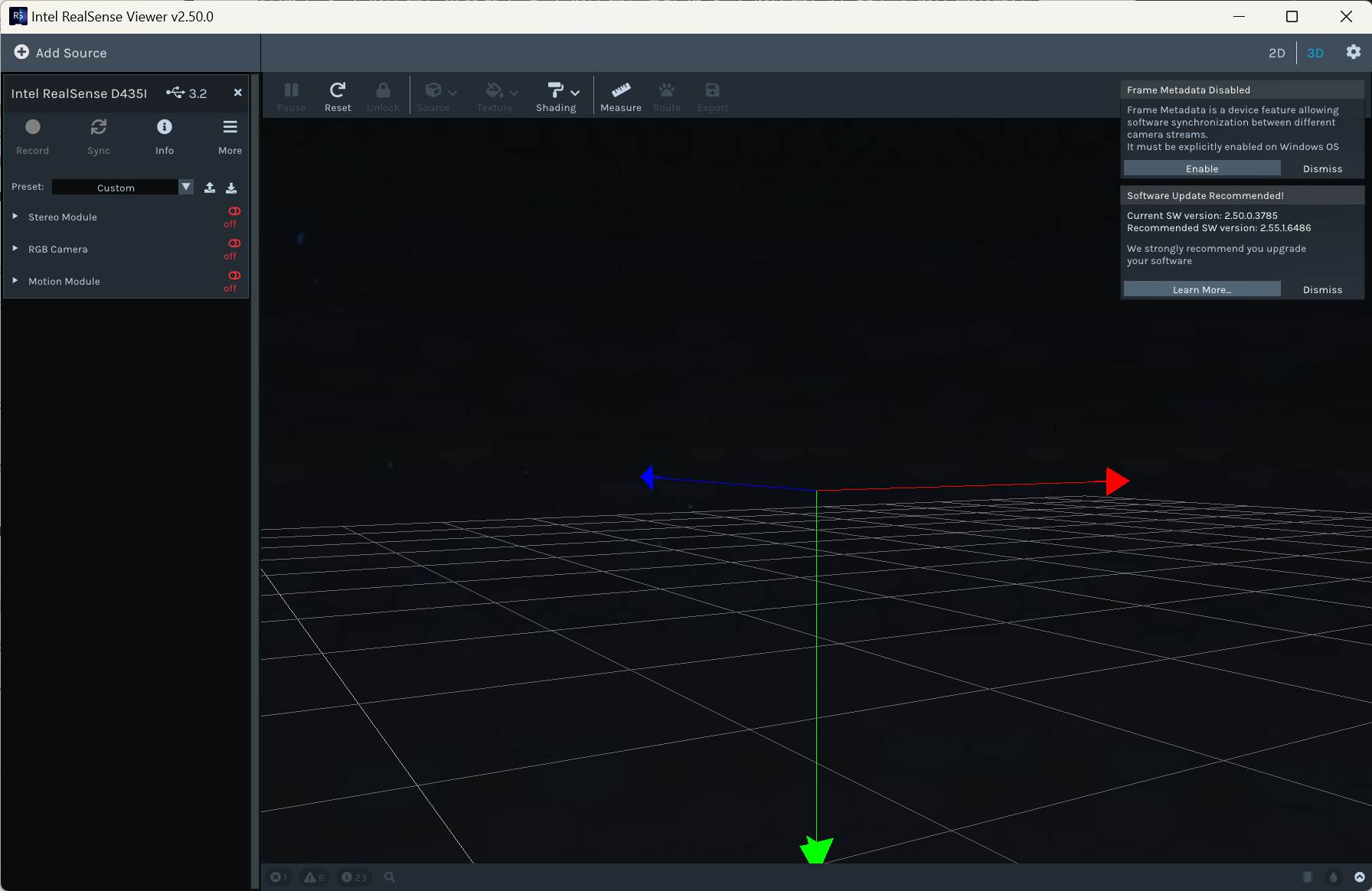Minimize the RealSense Viewer window
Screen dimensions: 1372x891
(x=1239, y=16)
